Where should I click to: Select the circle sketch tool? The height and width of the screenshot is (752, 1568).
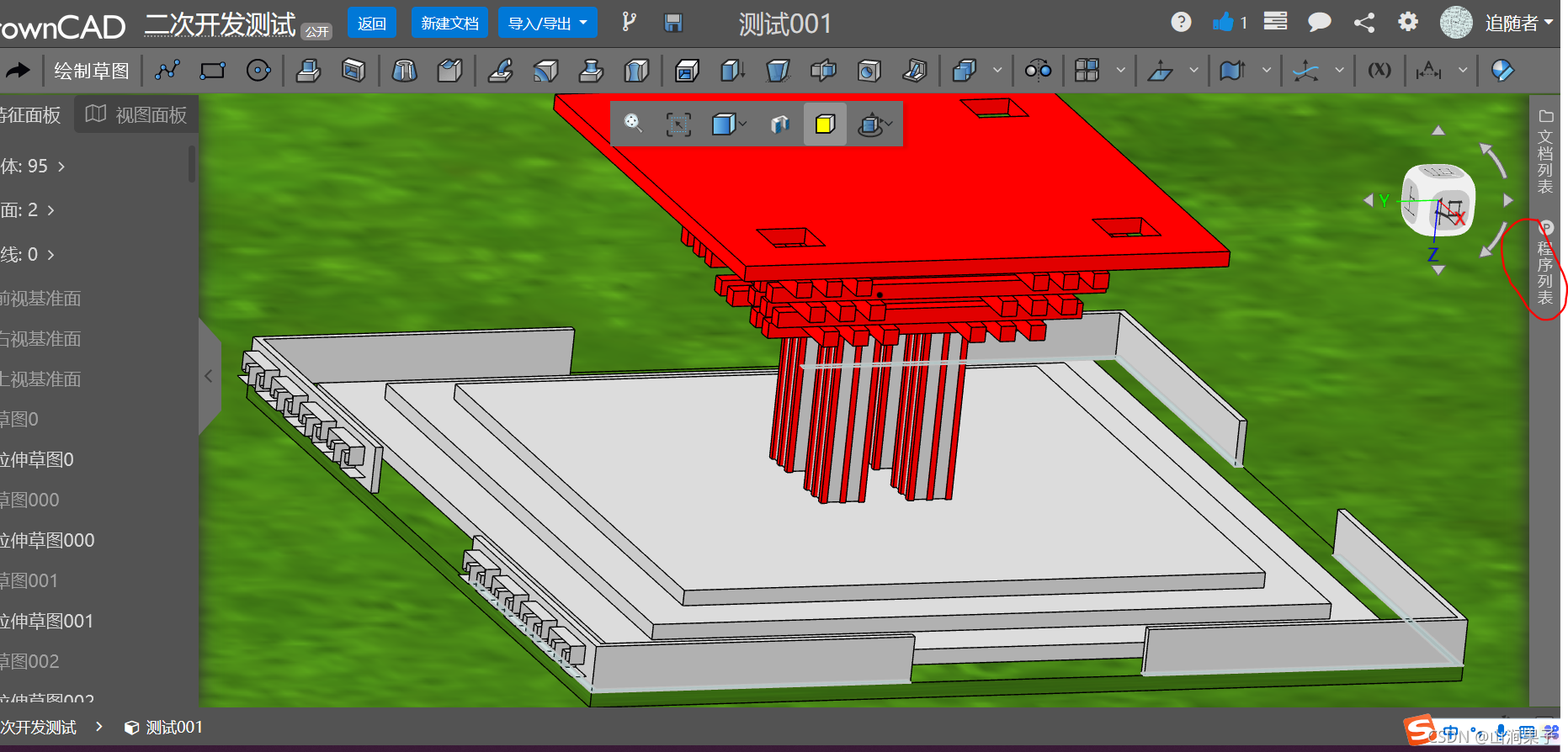[x=258, y=71]
